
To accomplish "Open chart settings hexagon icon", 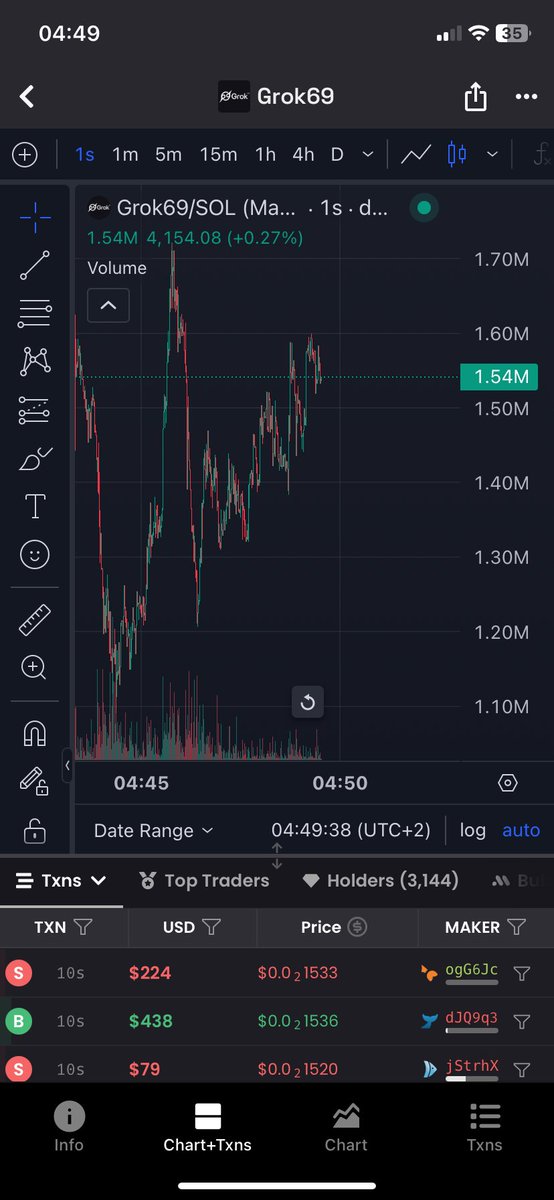I will (508, 783).
